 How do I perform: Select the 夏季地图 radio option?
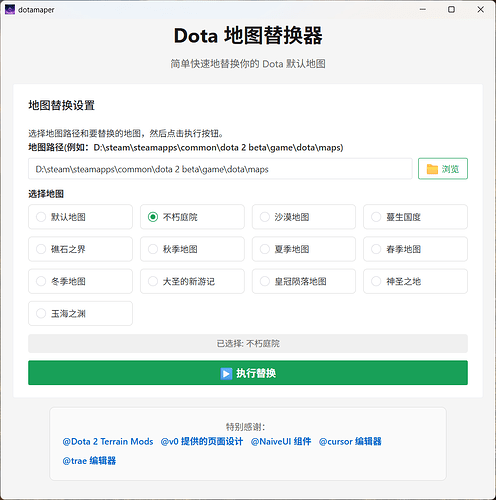click(304, 249)
